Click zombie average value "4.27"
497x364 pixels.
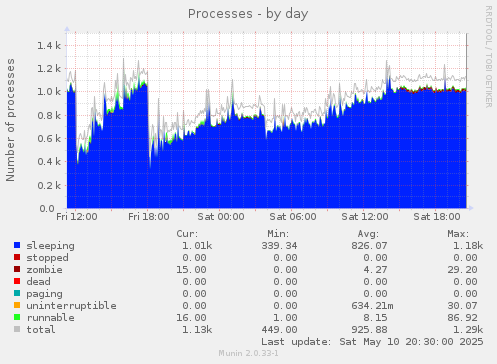pos(375,270)
